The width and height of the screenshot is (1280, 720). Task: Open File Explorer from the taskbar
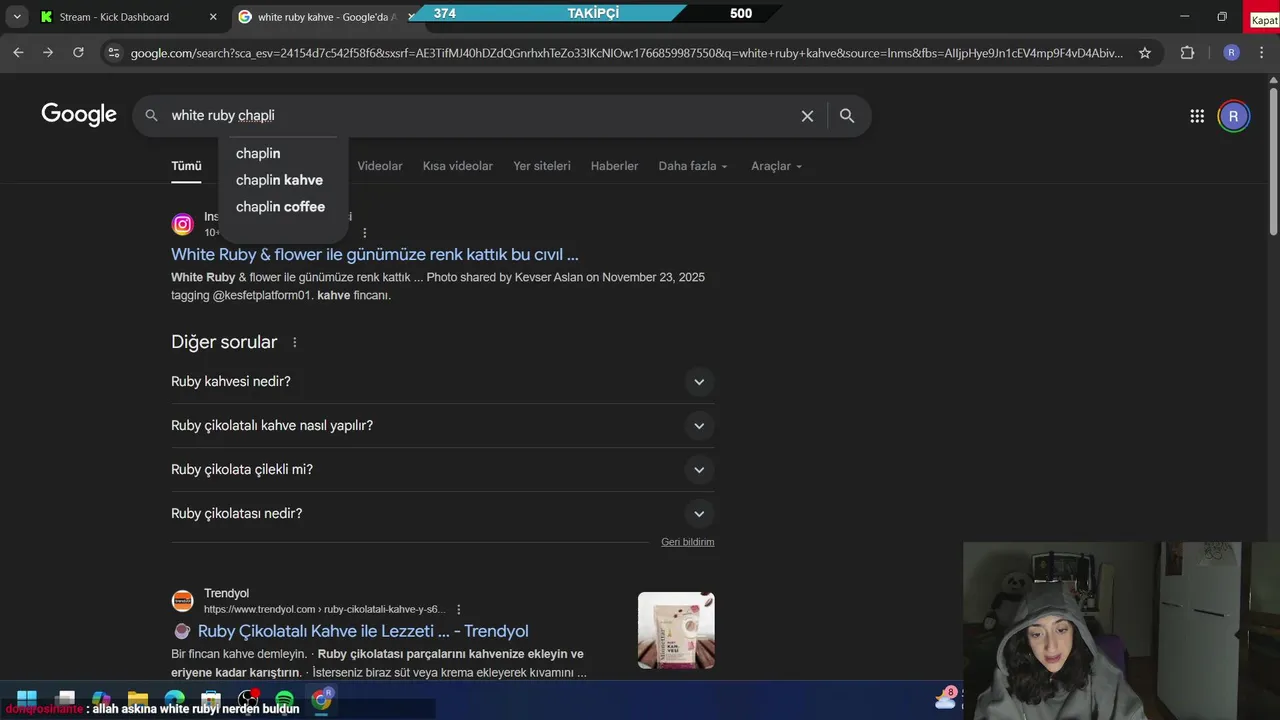138,699
